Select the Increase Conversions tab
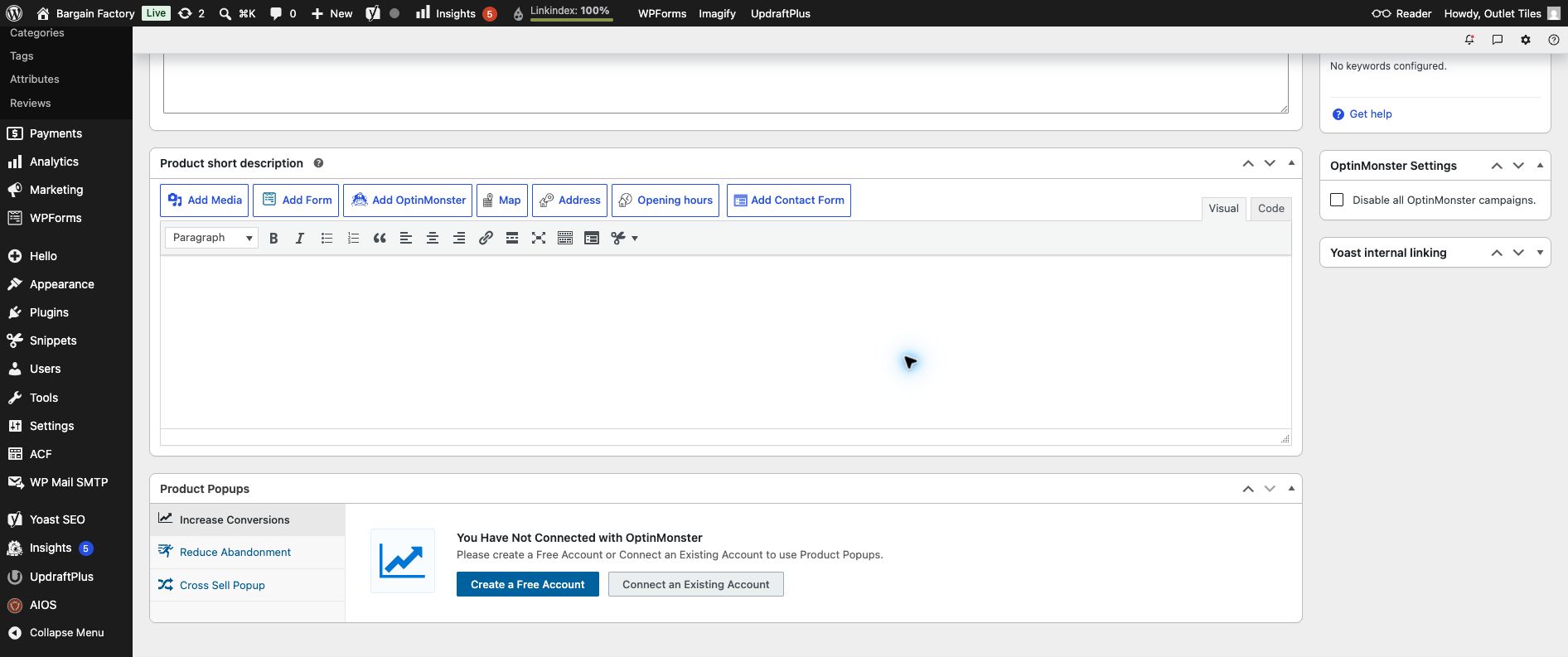Screen dimensions: 1568x657 (247, 519)
